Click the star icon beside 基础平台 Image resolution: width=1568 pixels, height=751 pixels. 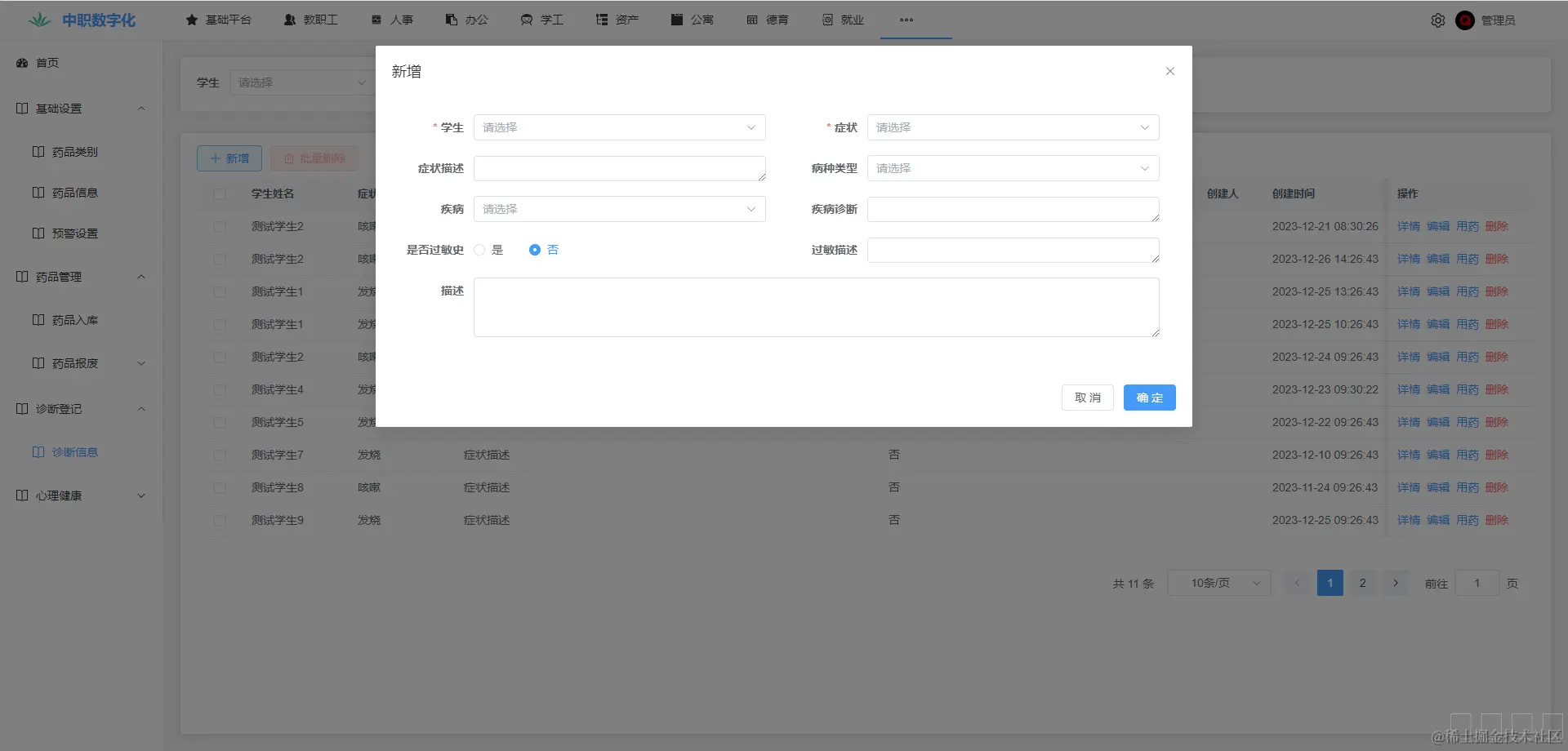(x=192, y=20)
